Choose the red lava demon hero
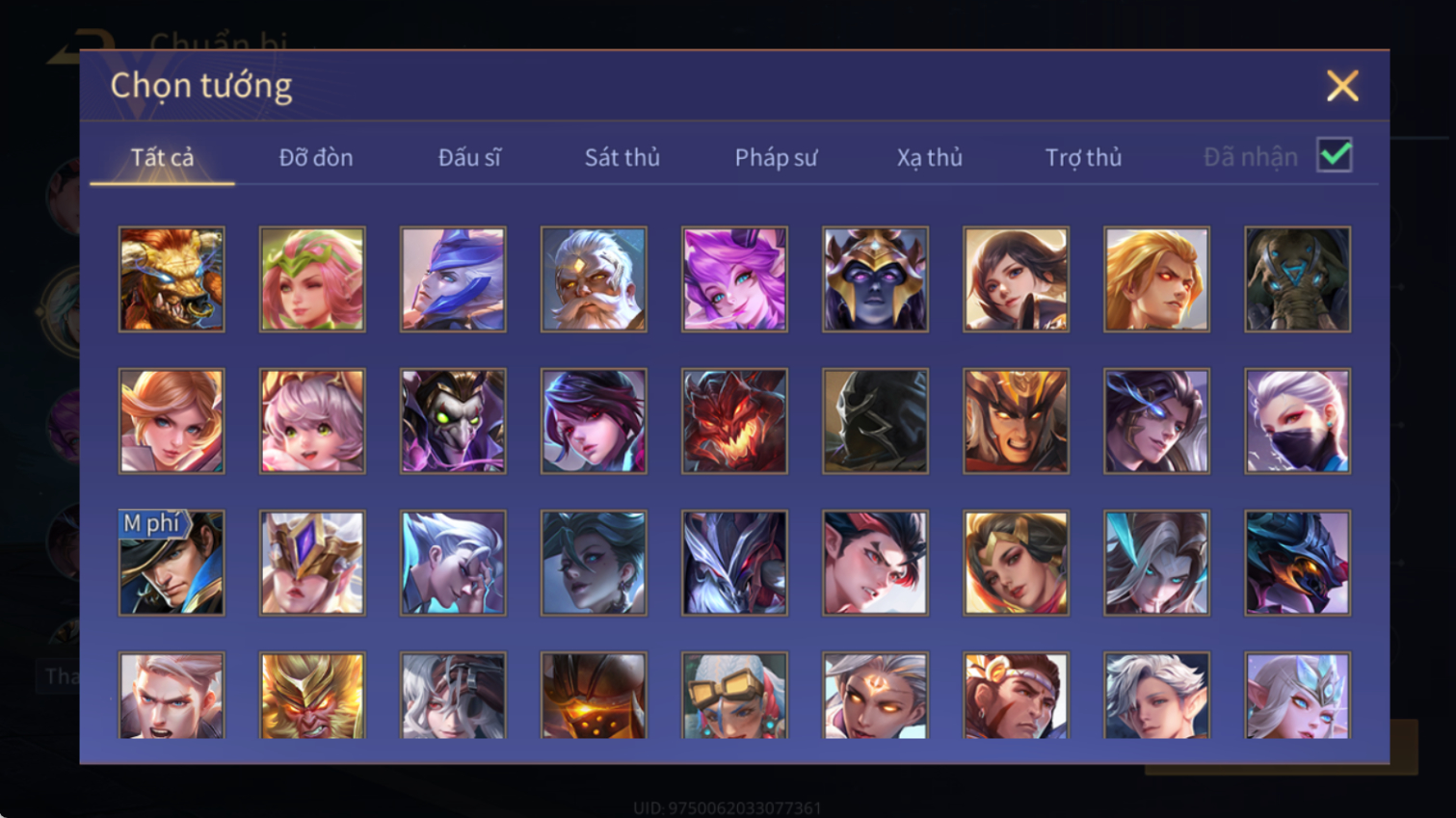This screenshot has height=818, width=1456. [734, 421]
